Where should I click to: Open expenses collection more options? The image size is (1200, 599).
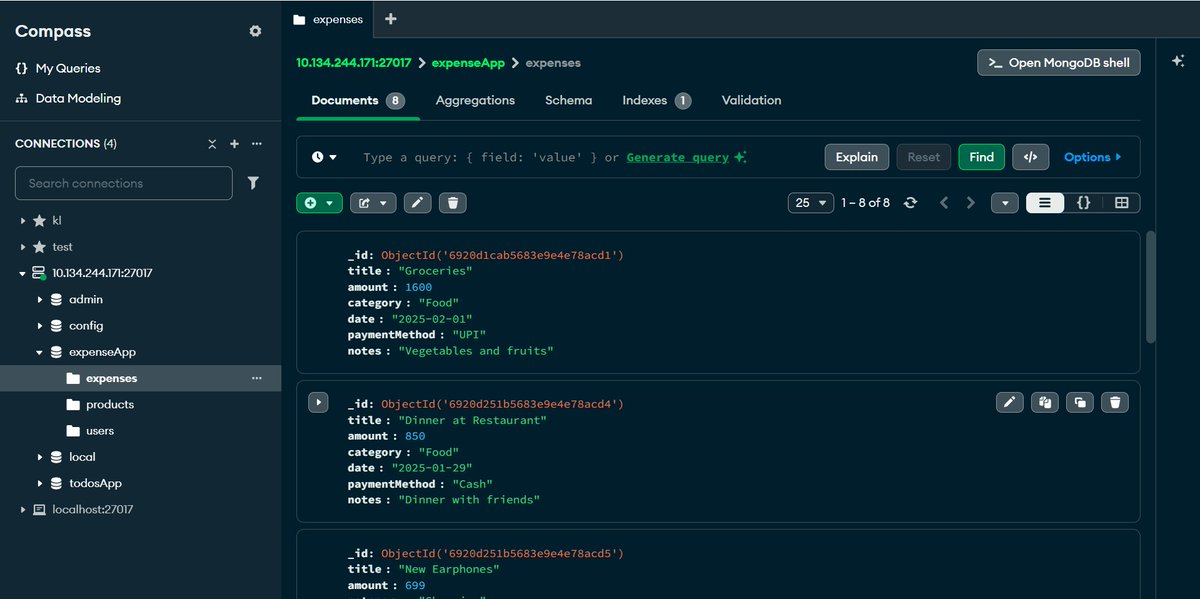click(x=256, y=378)
